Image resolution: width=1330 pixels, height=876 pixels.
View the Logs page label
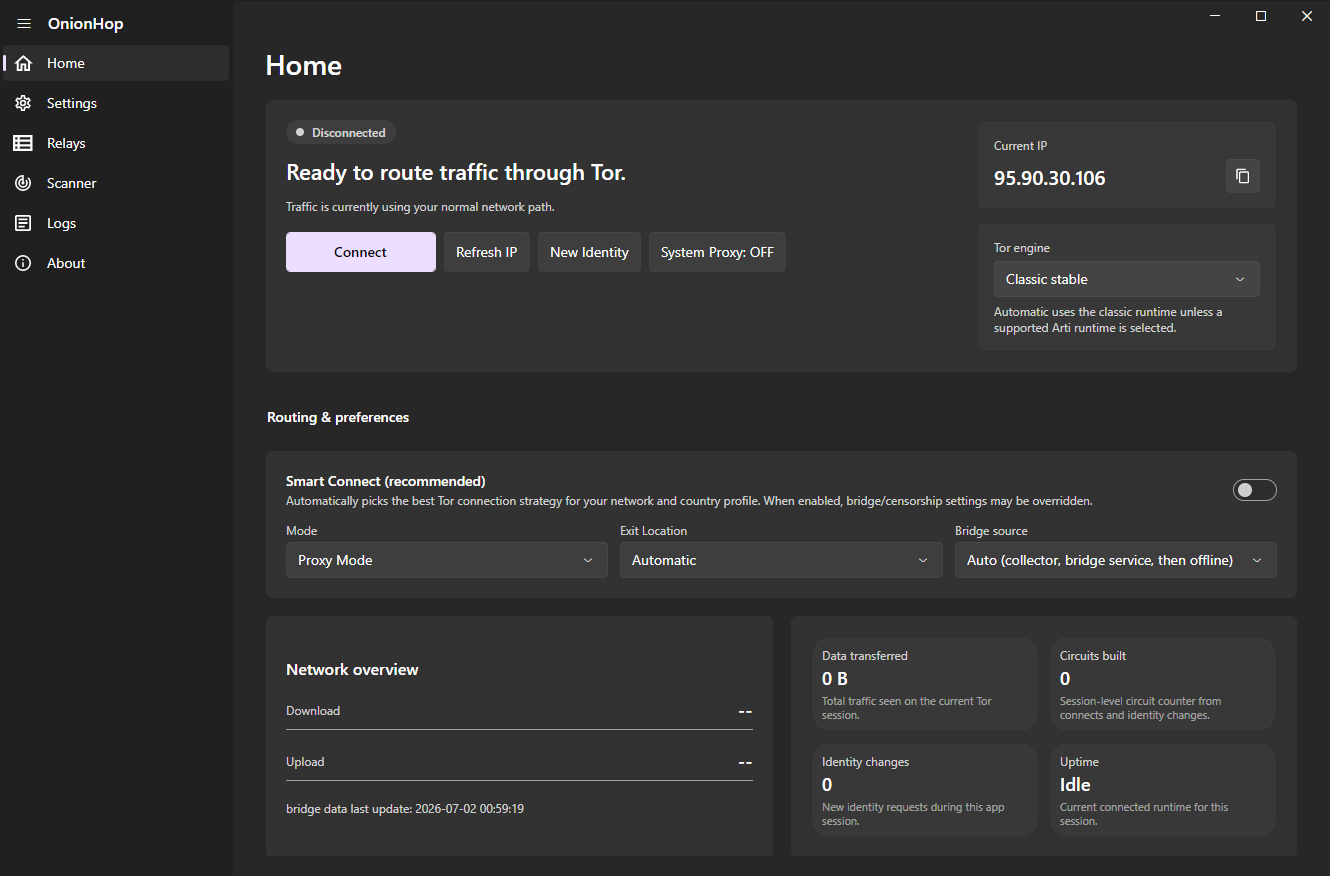pyautogui.click(x=61, y=223)
